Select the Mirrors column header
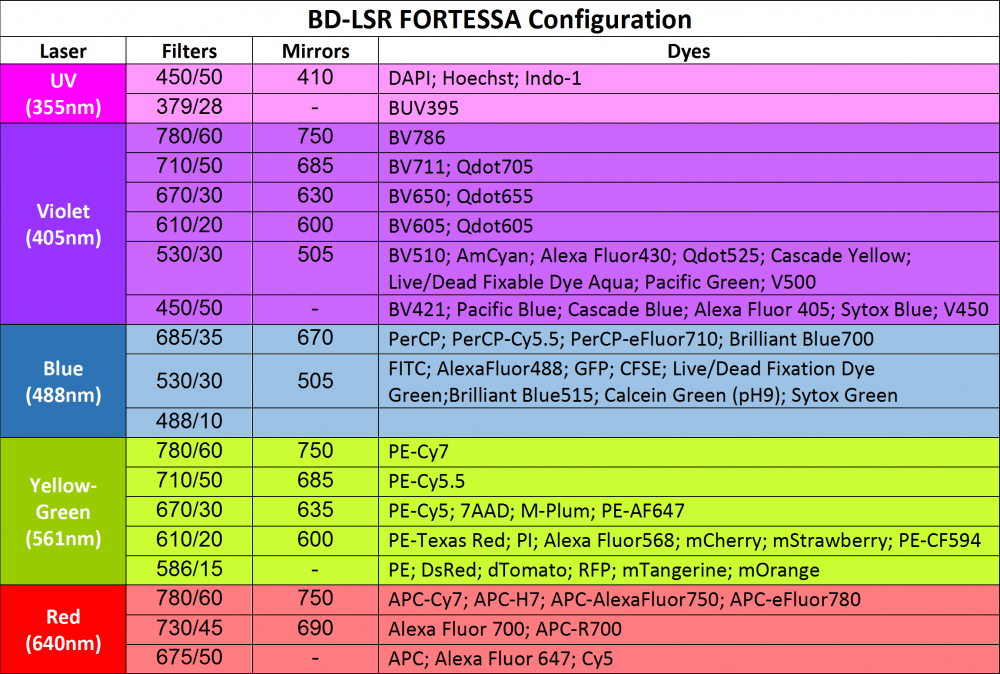 [316, 51]
